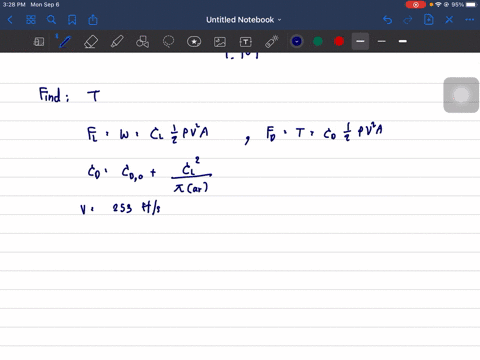Screen dimensions: 480x360
Task: Redo the last undone action
Action: point(408,20)
